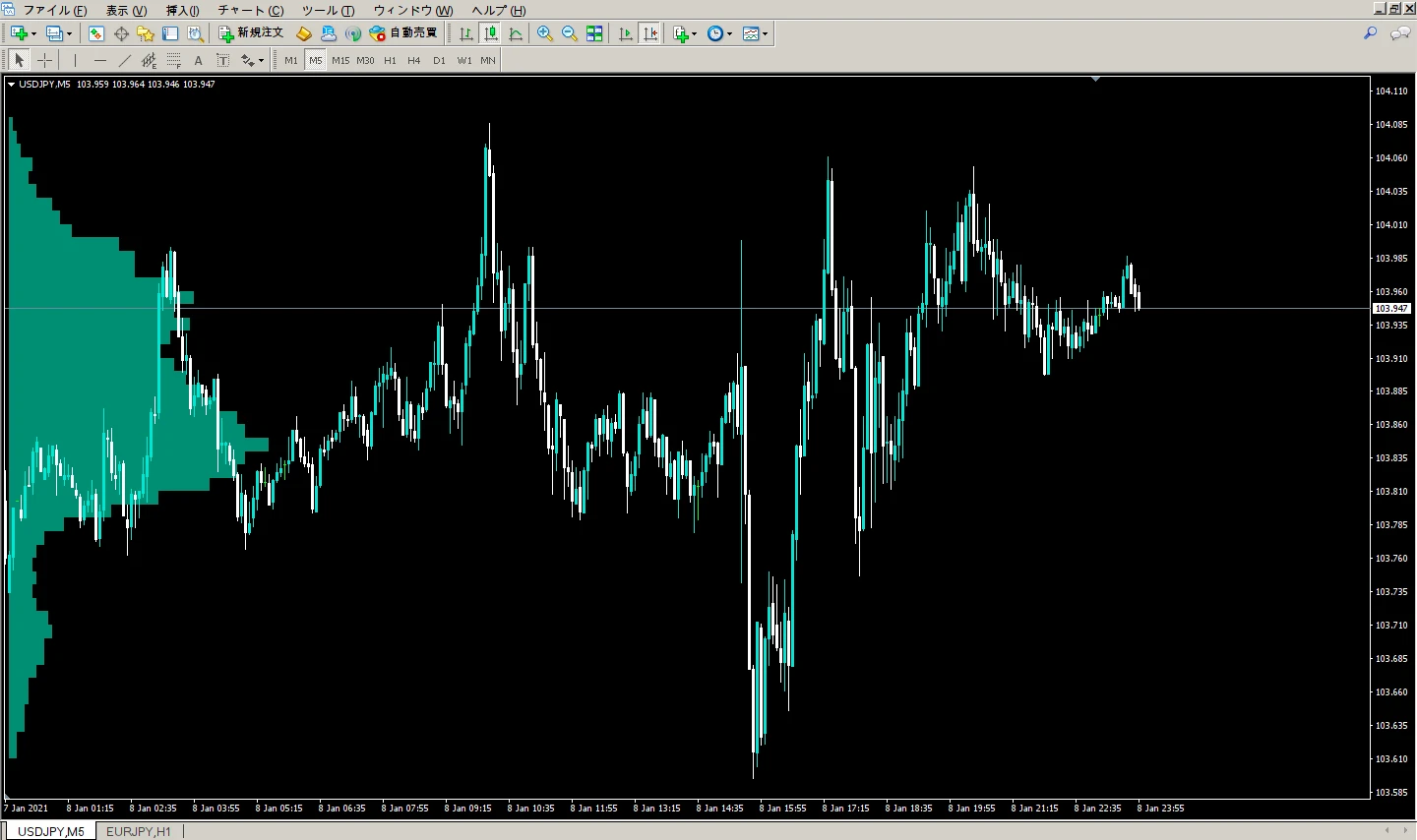This screenshot has height=840, width=1417.
Task: Switch timeframe to H4
Action: click(x=414, y=60)
